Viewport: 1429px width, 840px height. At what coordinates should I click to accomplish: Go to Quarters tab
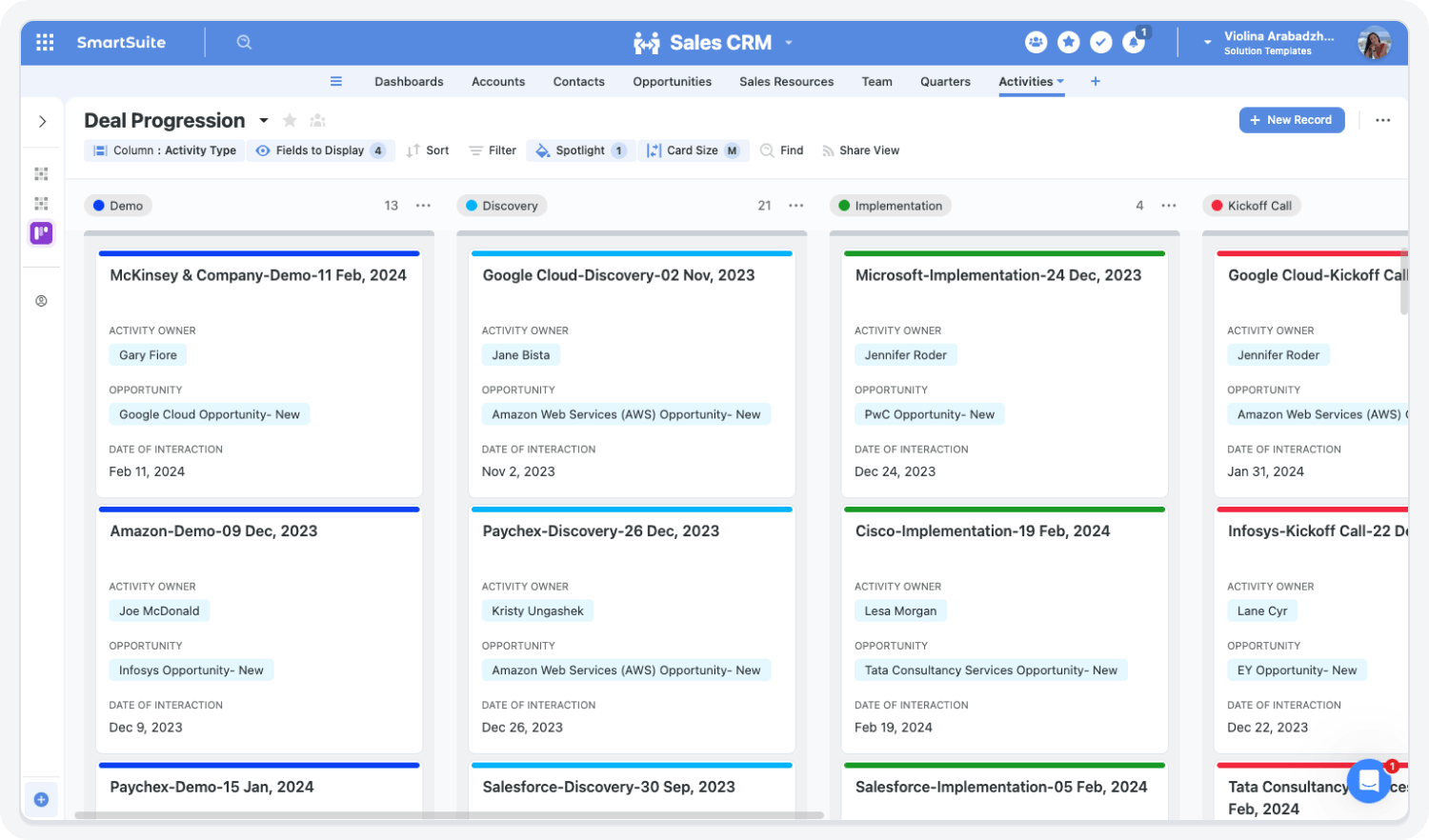pos(945,82)
